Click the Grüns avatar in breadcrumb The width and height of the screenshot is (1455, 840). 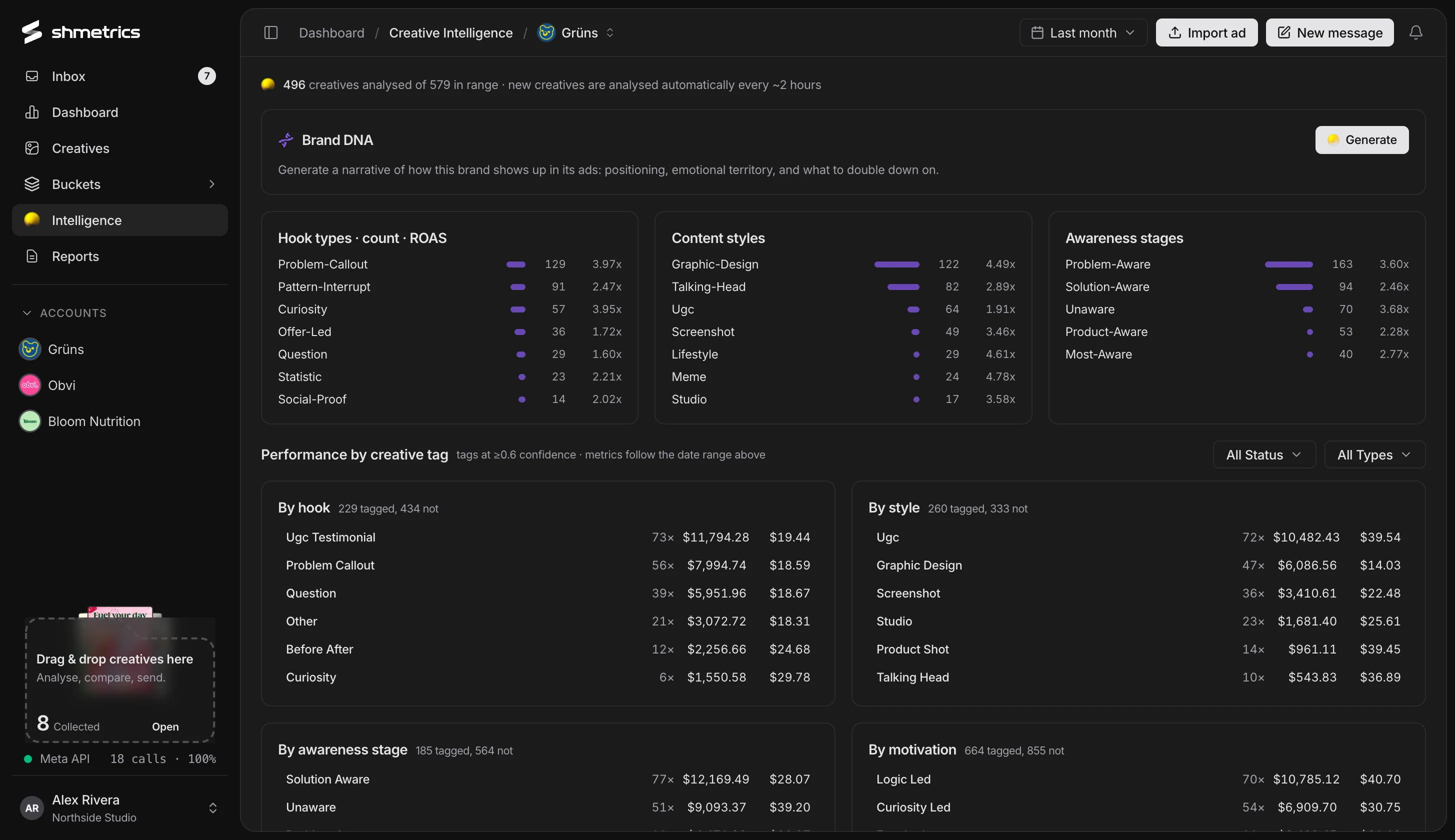[x=546, y=33]
